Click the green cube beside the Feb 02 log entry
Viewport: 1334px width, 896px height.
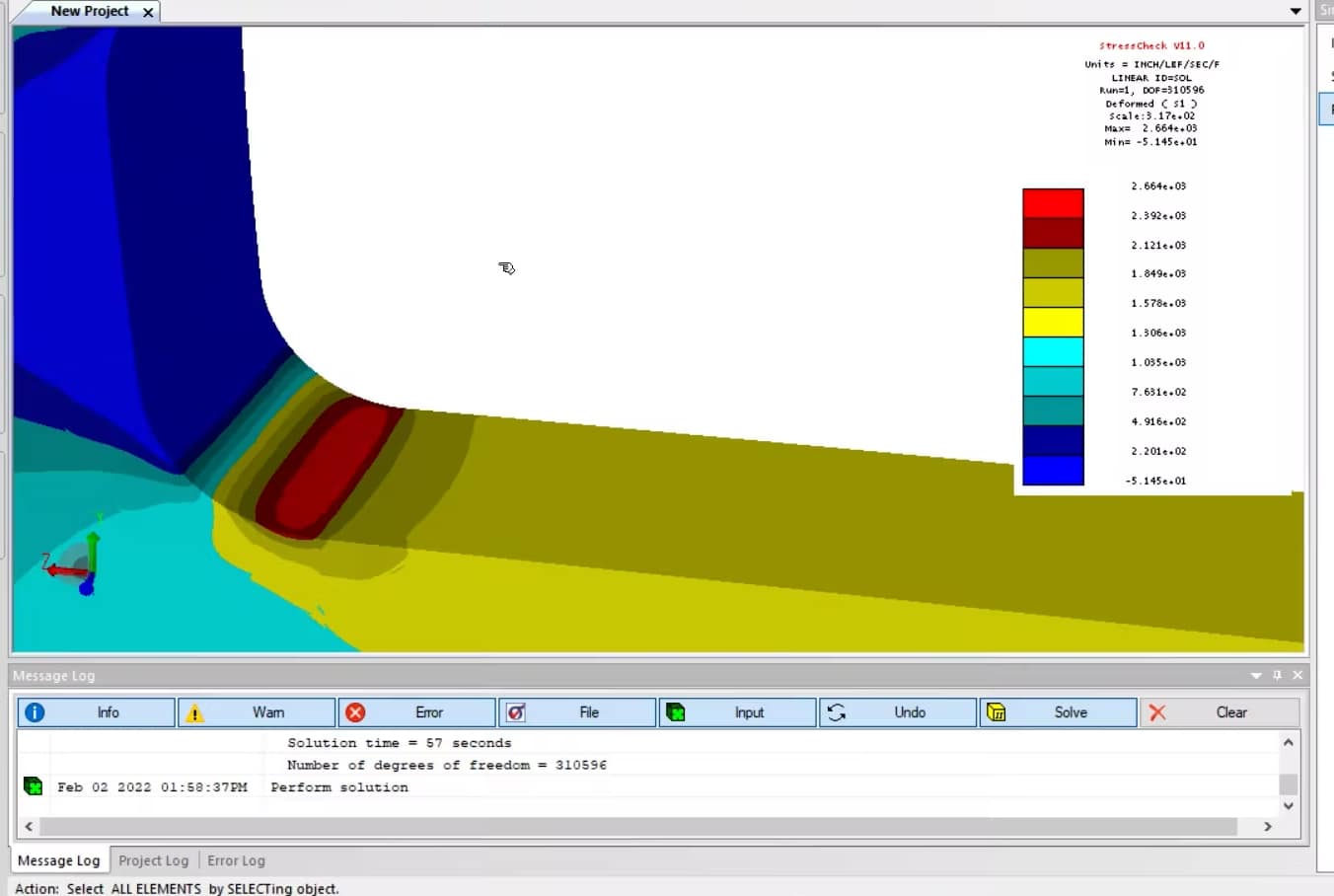(x=34, y=785)
